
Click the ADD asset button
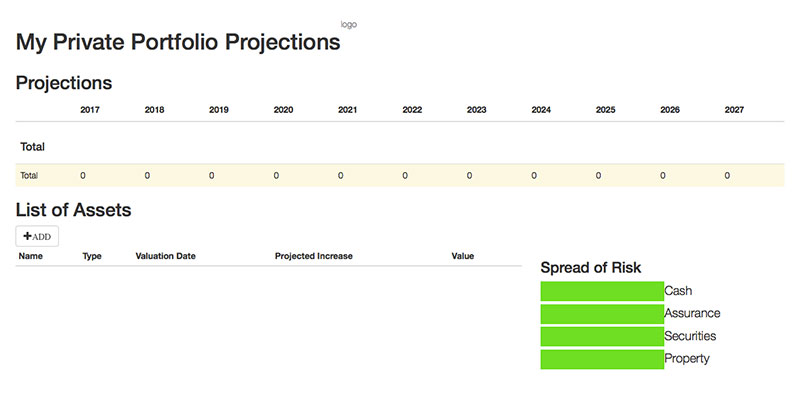(37, 236)
